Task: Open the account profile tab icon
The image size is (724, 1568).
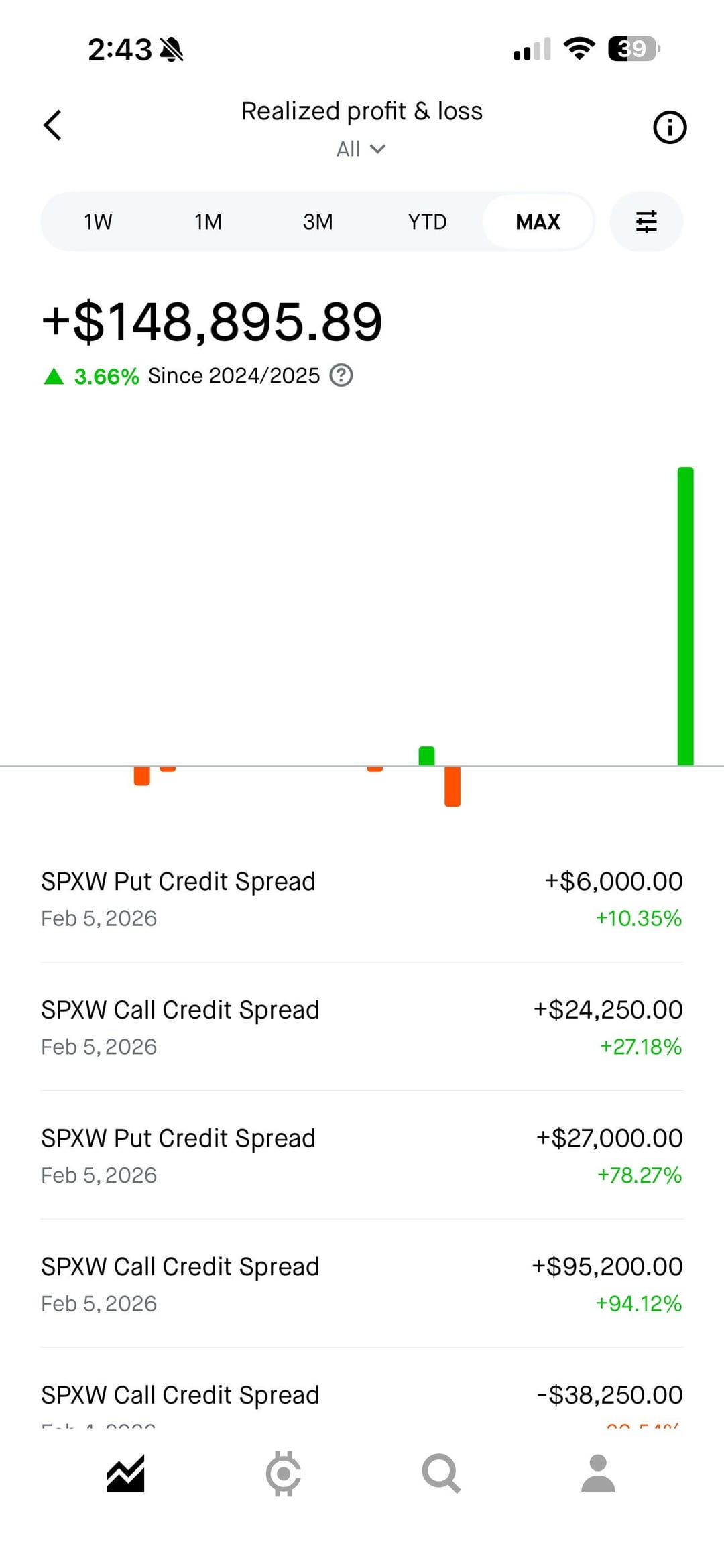Action: pyautogui.click(x=598, y=1474)
